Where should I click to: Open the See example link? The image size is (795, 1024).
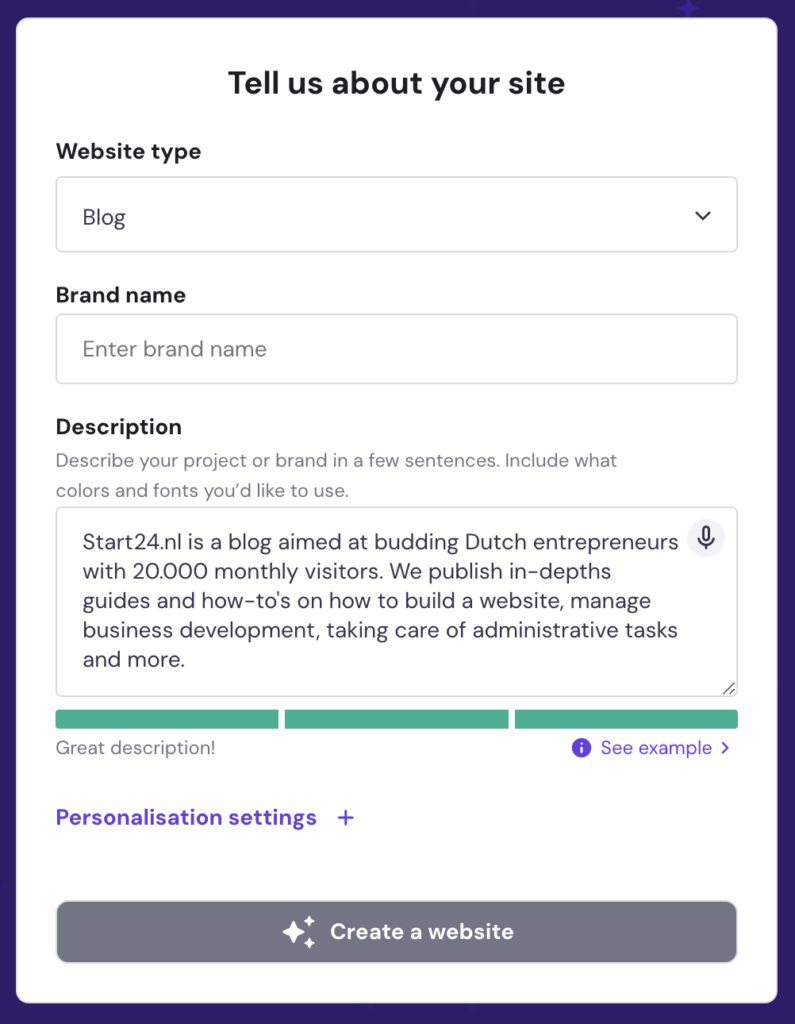[656, 748]
